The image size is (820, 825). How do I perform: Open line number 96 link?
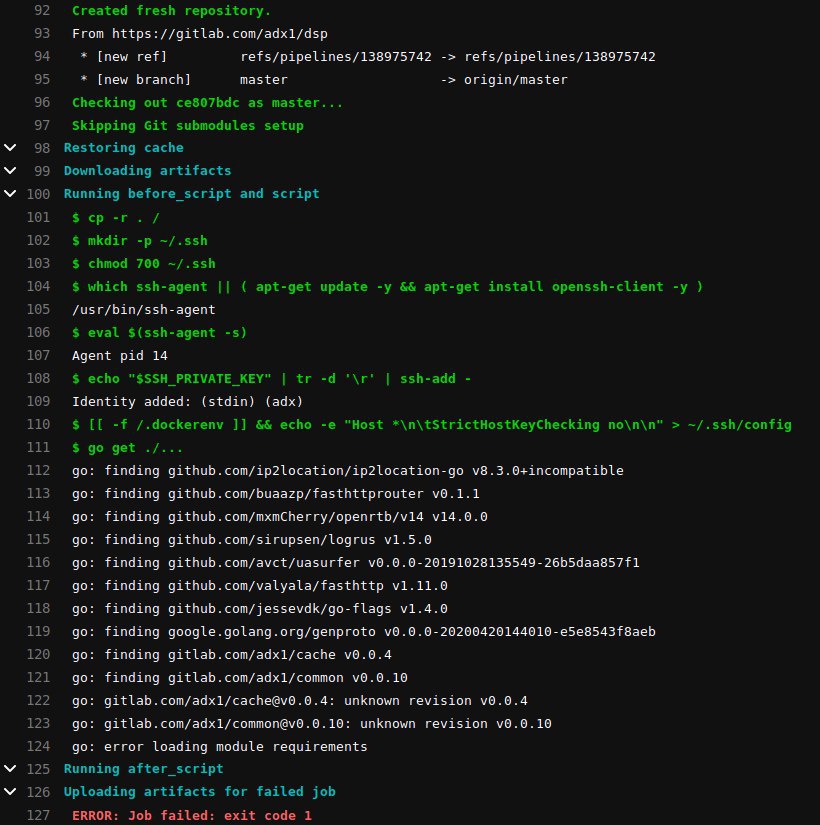[x=42, y=103]
